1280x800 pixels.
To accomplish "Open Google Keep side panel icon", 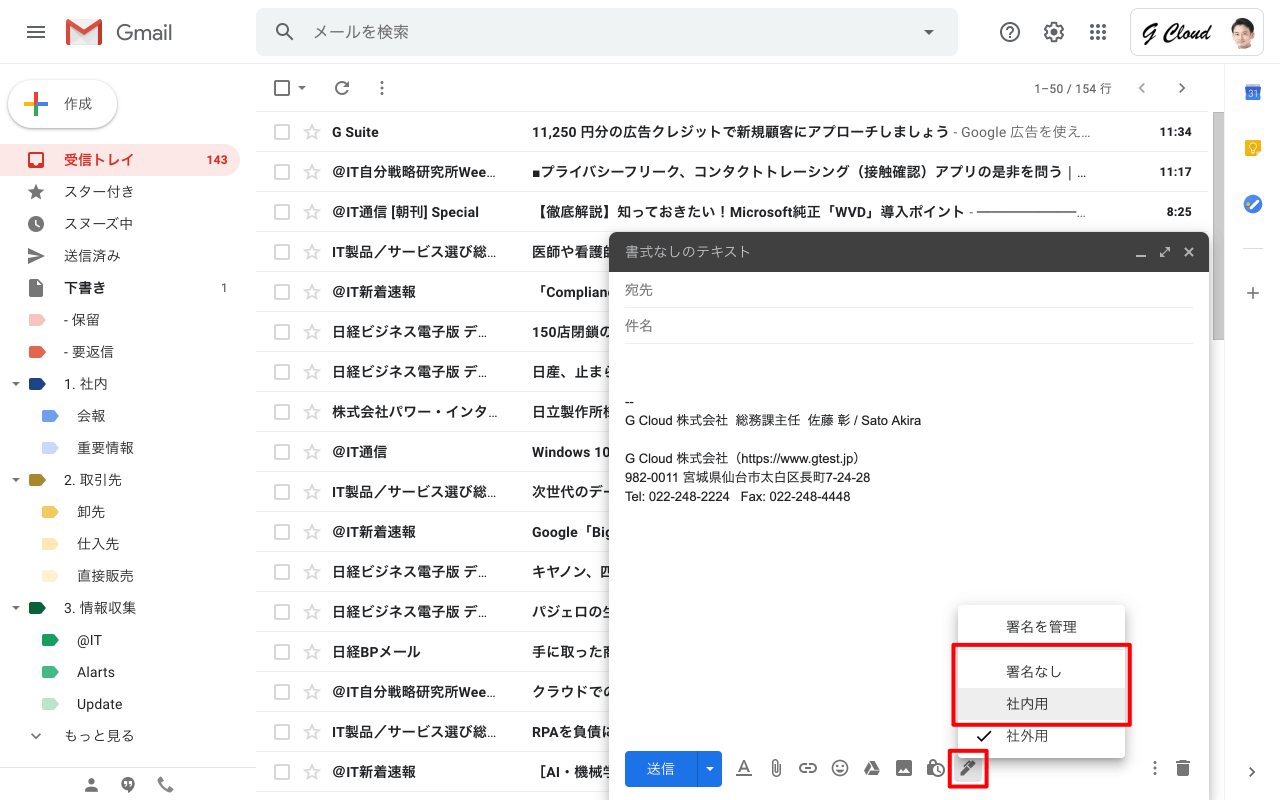I will (1252, 148).
